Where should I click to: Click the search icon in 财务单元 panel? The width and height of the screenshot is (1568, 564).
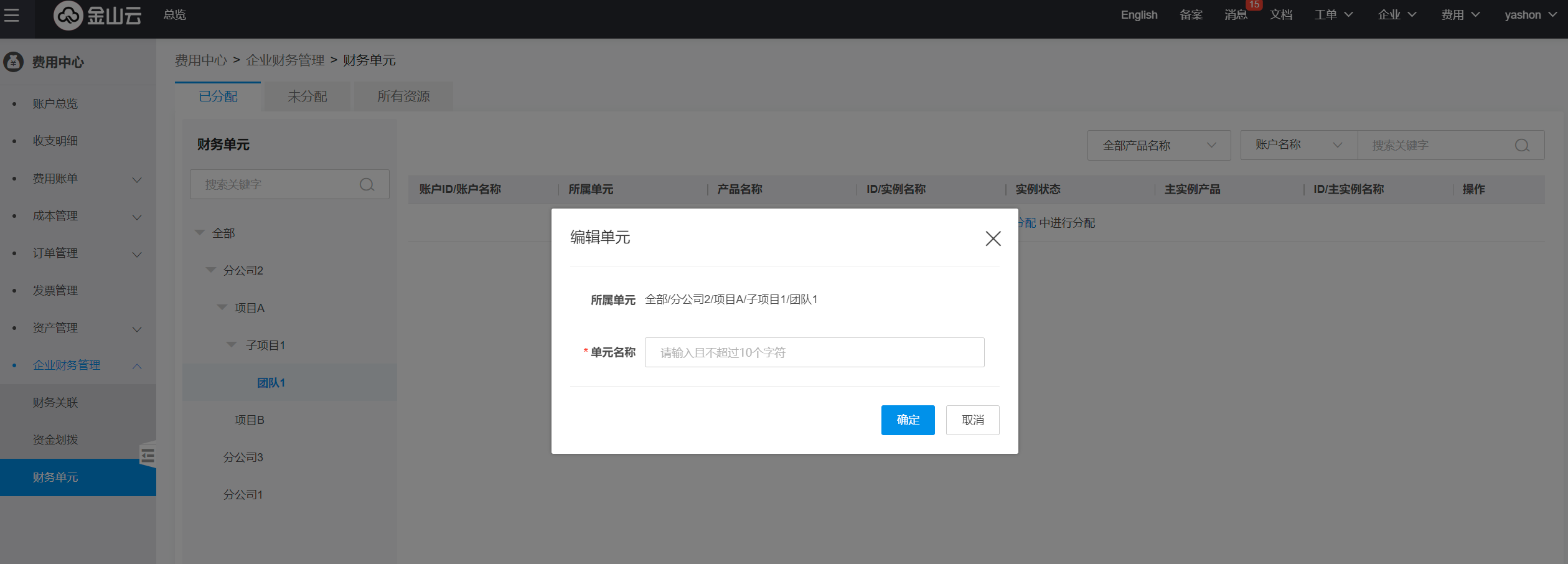[367, 184]
